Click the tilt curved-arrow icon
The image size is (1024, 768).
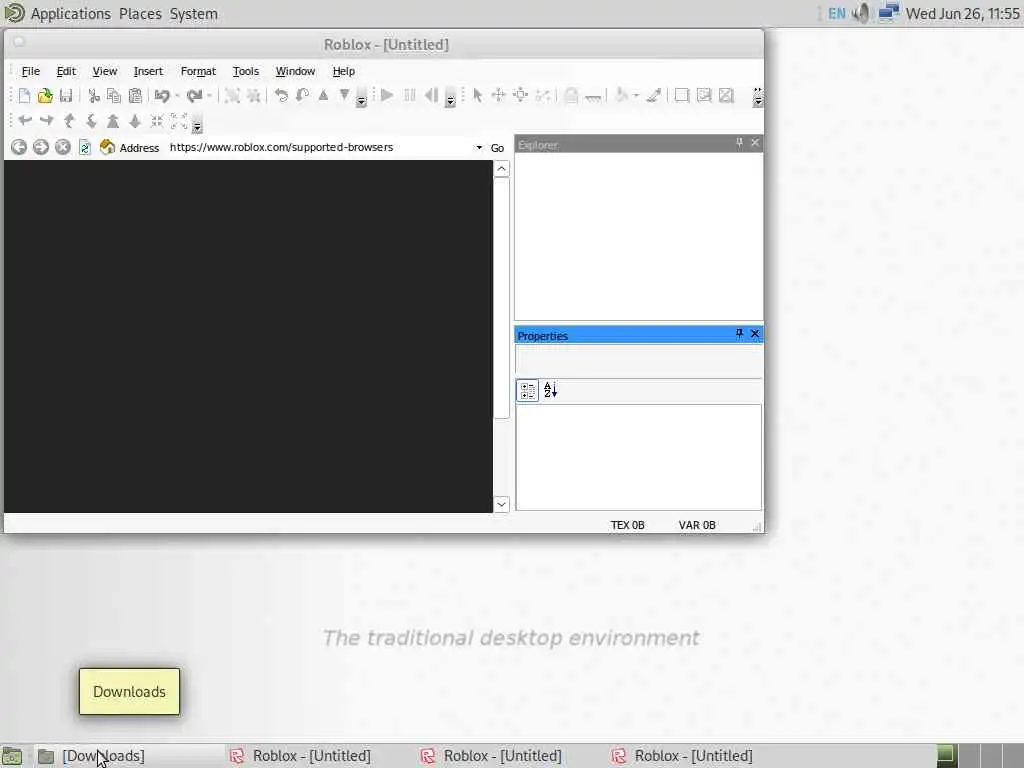[302, 95]
